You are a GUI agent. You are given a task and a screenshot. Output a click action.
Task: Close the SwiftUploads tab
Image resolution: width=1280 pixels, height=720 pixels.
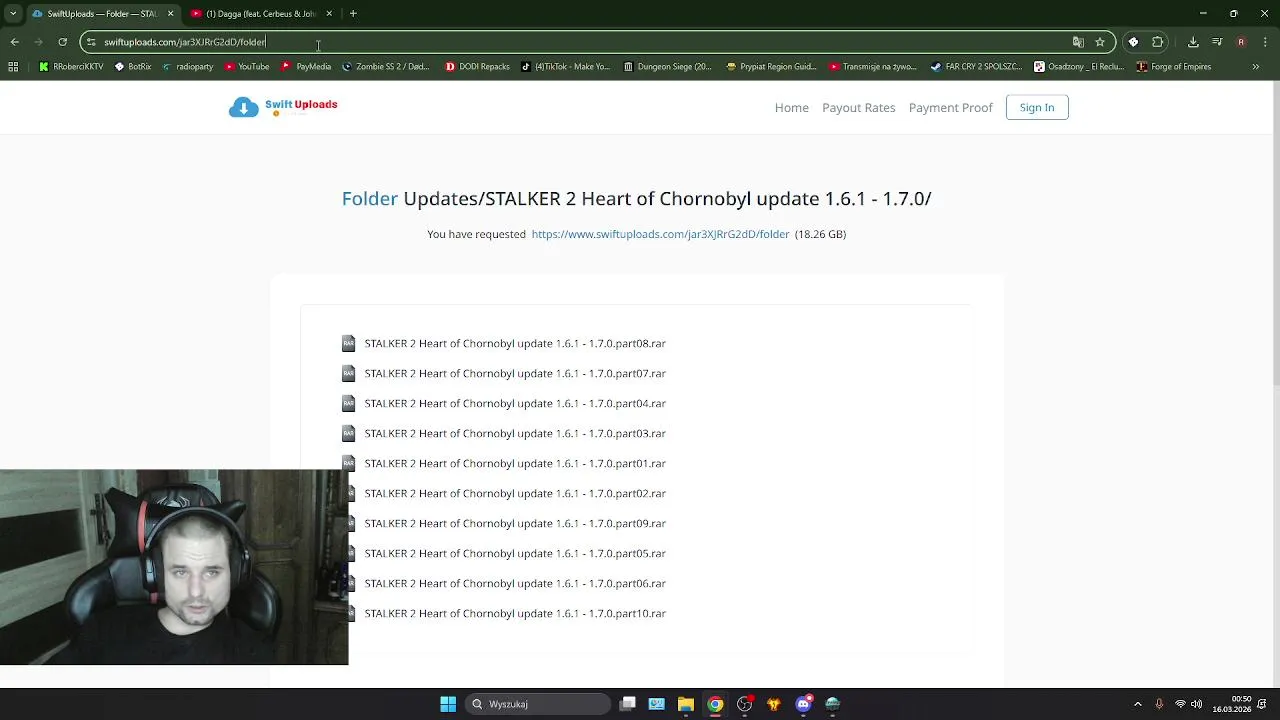(170, 14)
